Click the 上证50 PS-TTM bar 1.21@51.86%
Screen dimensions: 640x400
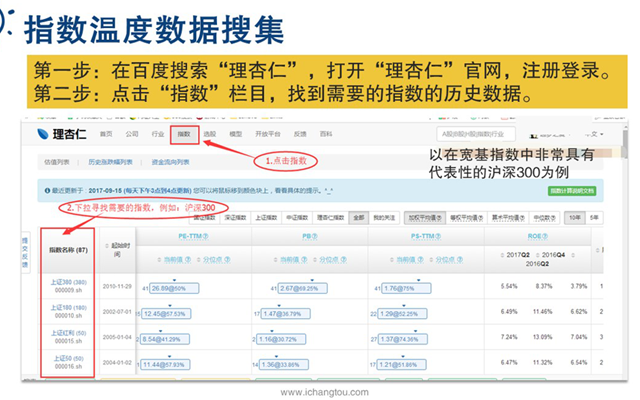(x=402, y=364)
